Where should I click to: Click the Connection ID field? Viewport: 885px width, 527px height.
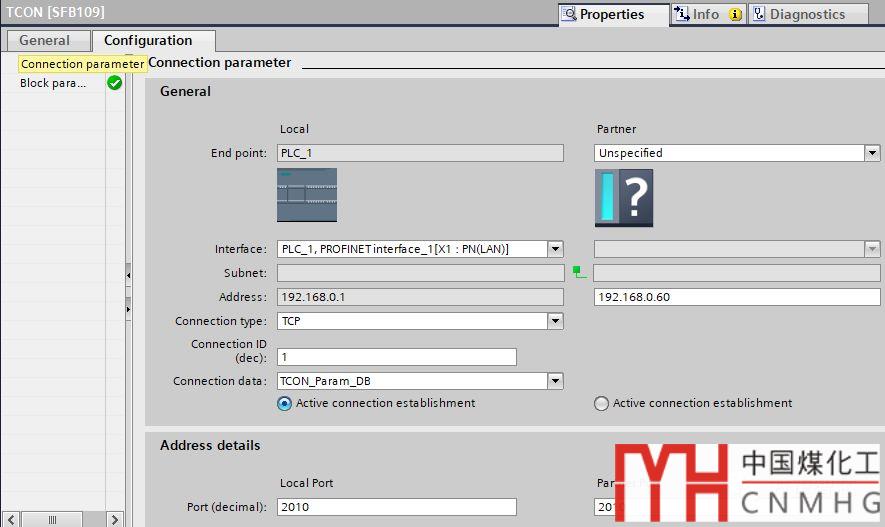pyautogui.click(x=397, y=357)
